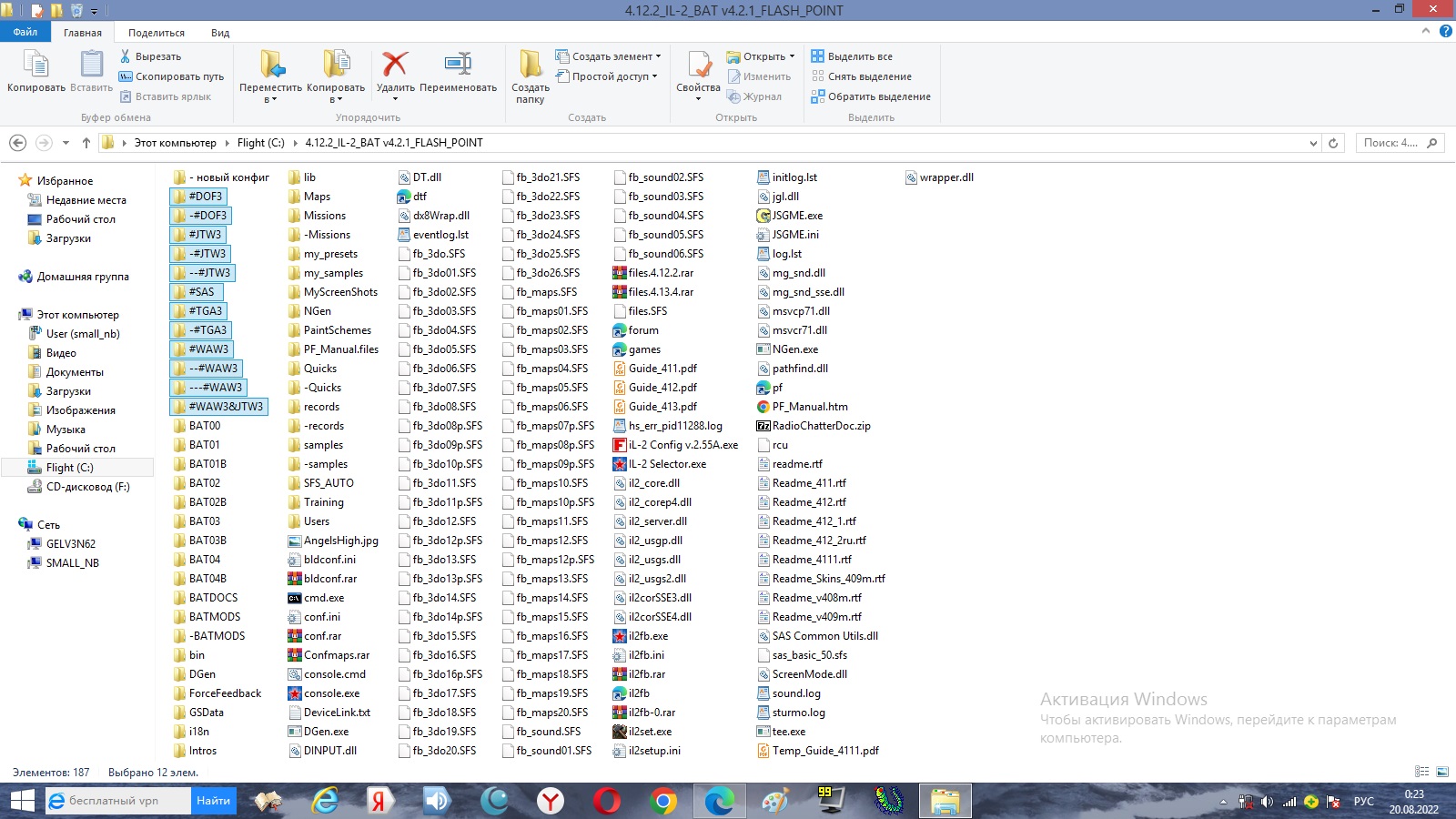
Task: Click the File Explorer taskbar icon
Action: click(945, 801)
